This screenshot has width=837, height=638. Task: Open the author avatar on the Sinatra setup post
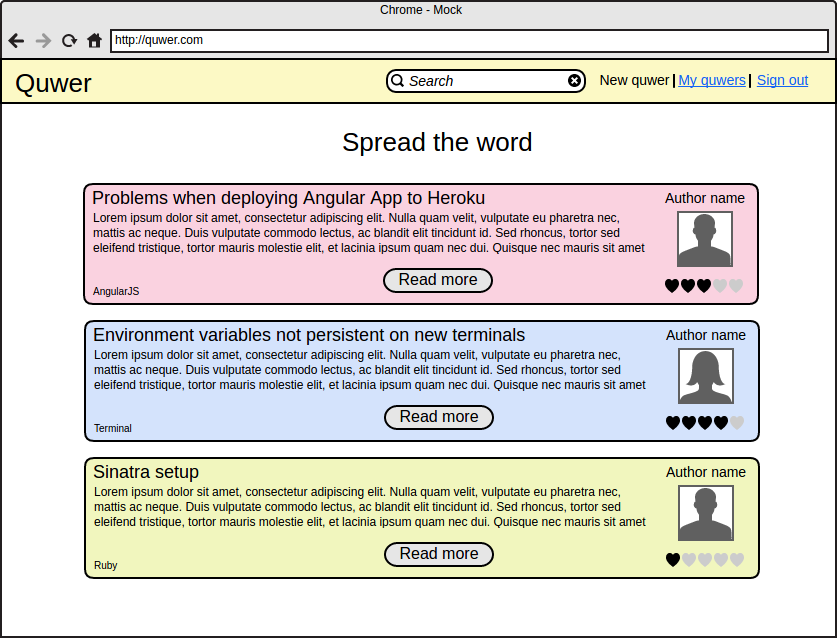706,513
